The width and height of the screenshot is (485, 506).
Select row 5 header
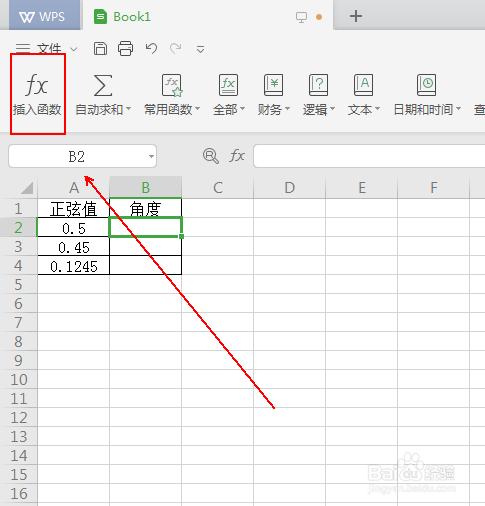pos(19,285)
